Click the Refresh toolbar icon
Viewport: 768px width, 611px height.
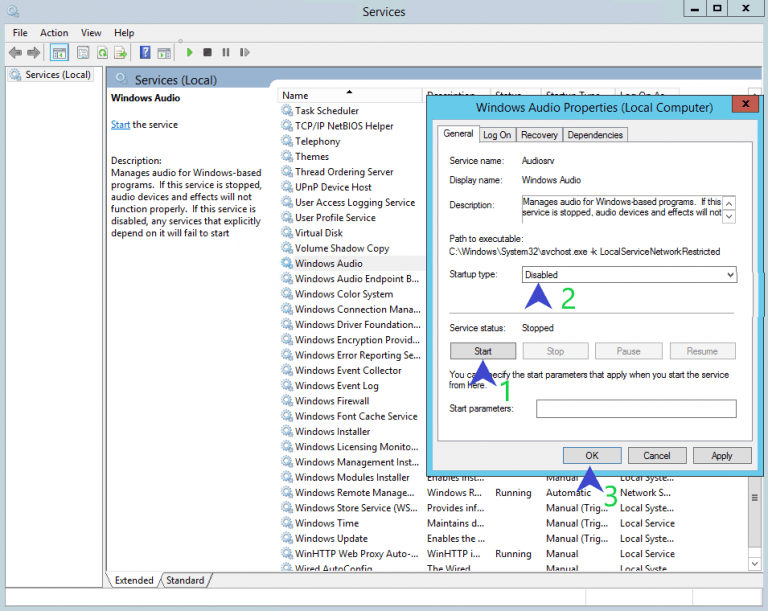[102, 52]
